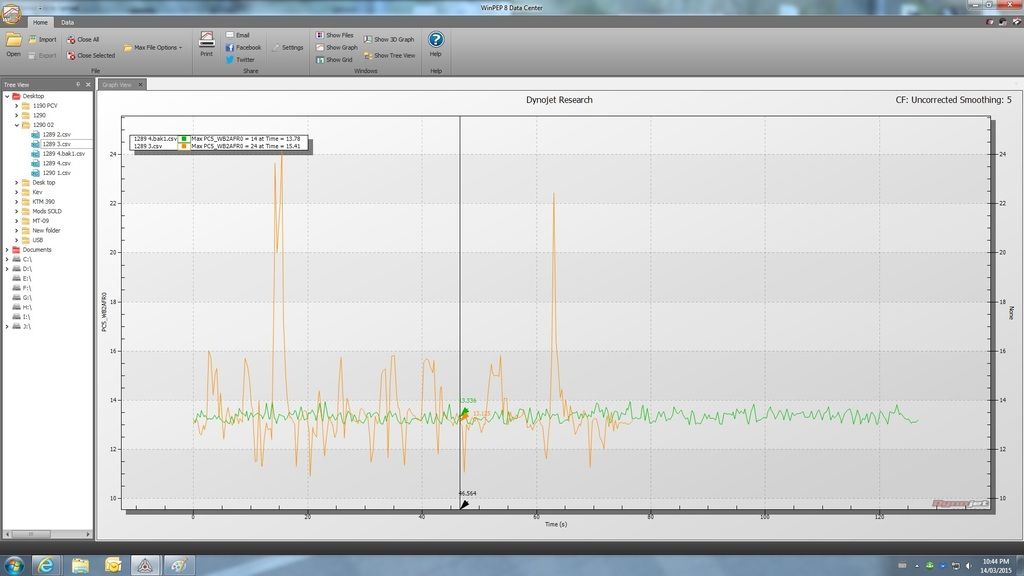Expand the 1190 PCV folder
The image size is (1024, 576).
17,106
